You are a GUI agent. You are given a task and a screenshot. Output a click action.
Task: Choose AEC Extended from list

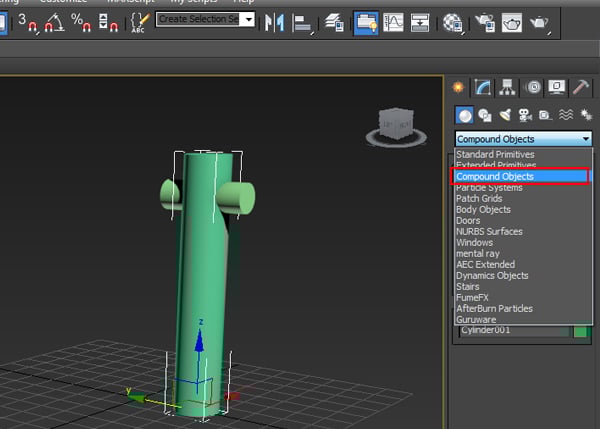coord(523,264)
